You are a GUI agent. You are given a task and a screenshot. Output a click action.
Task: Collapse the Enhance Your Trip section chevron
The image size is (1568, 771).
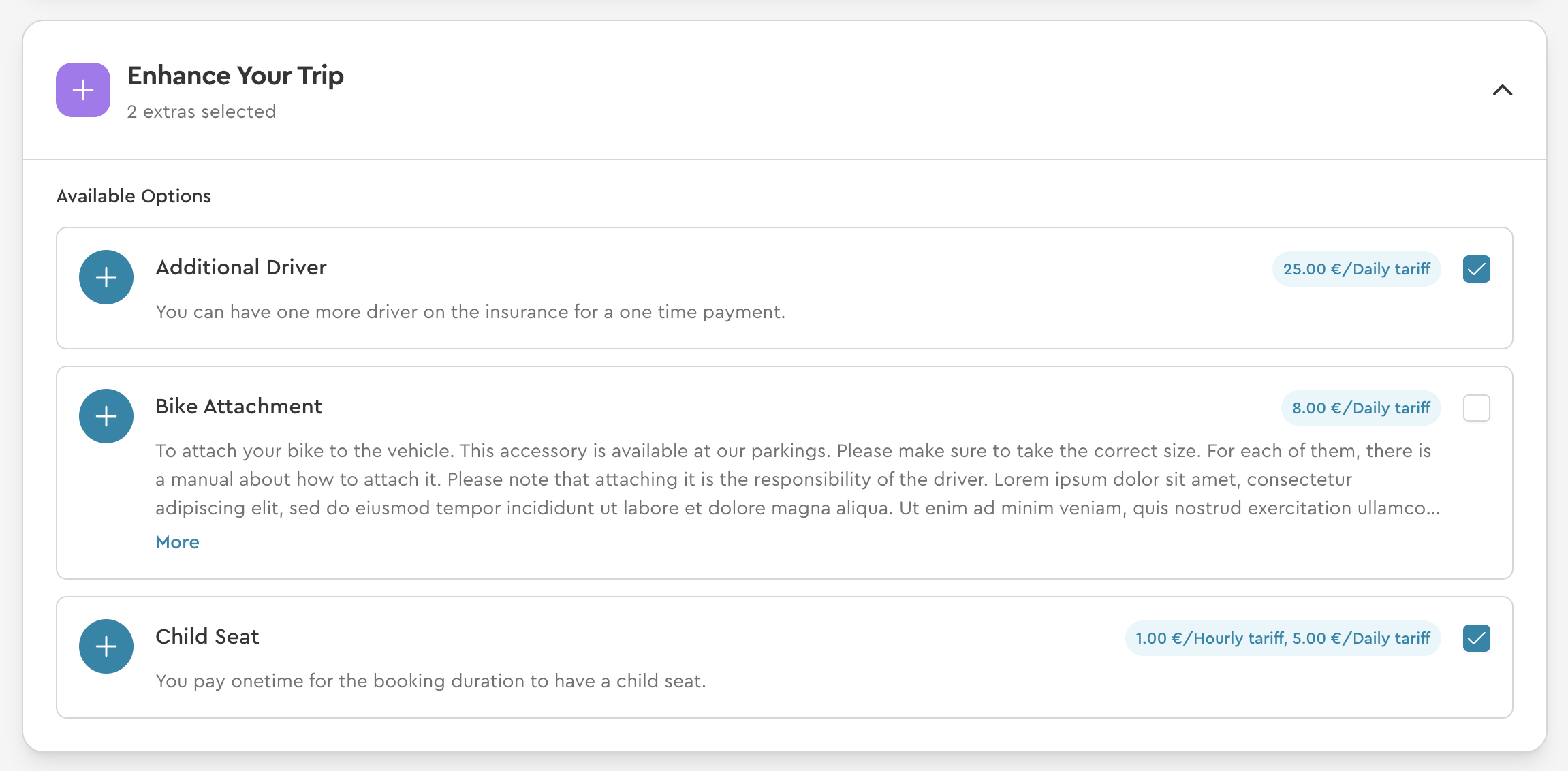[x=1502, y=90]
